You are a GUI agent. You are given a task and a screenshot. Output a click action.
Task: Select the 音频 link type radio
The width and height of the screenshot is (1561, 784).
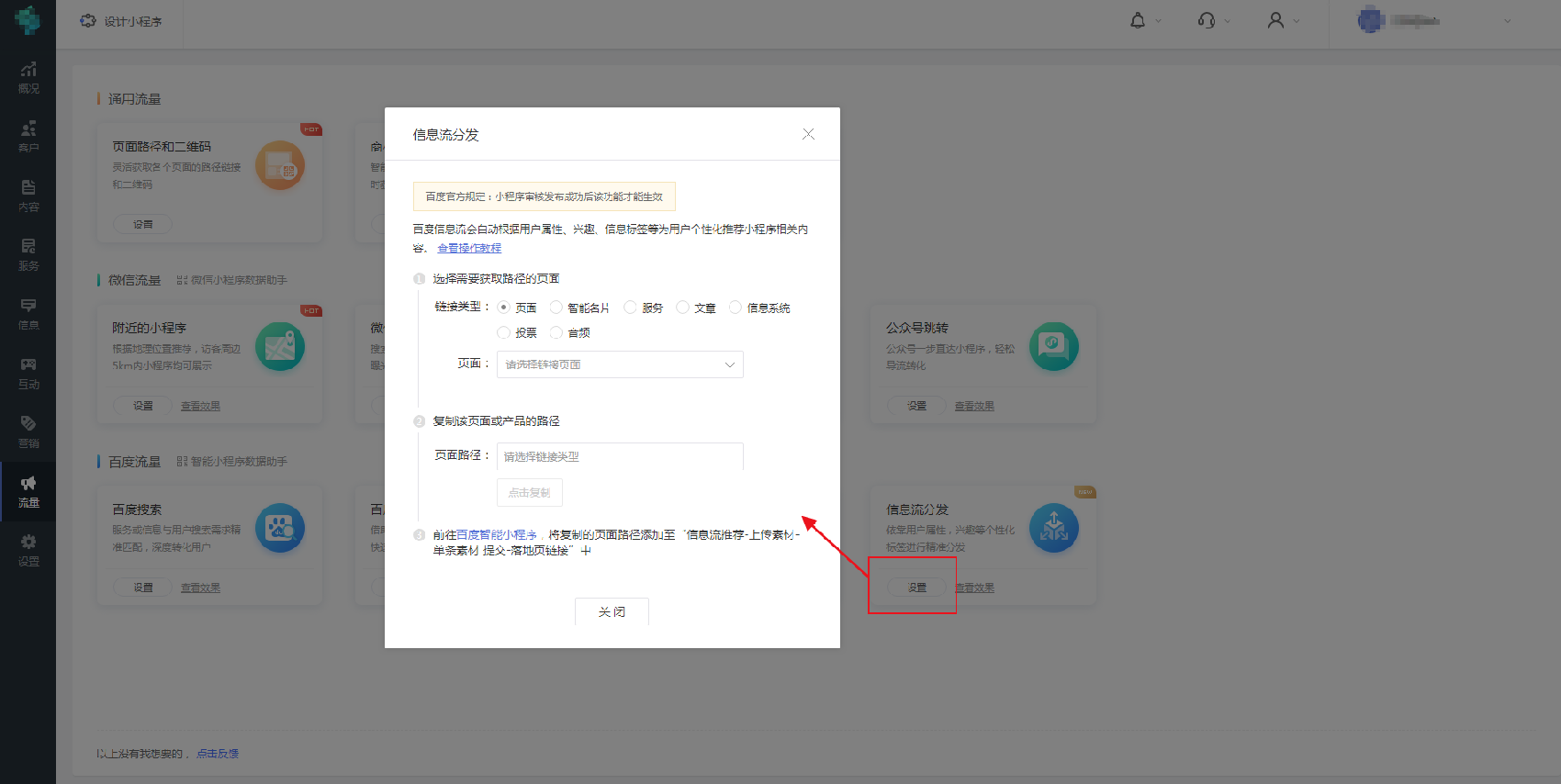556,332
